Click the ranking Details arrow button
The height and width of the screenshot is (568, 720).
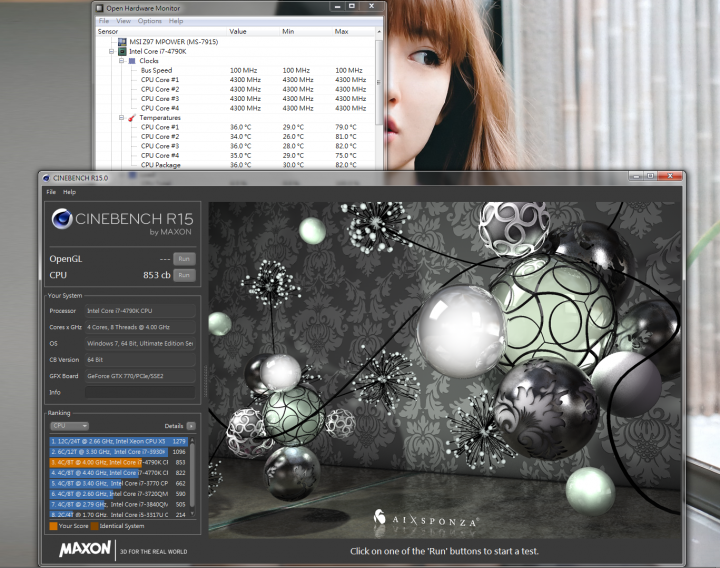tap(191, 426)
